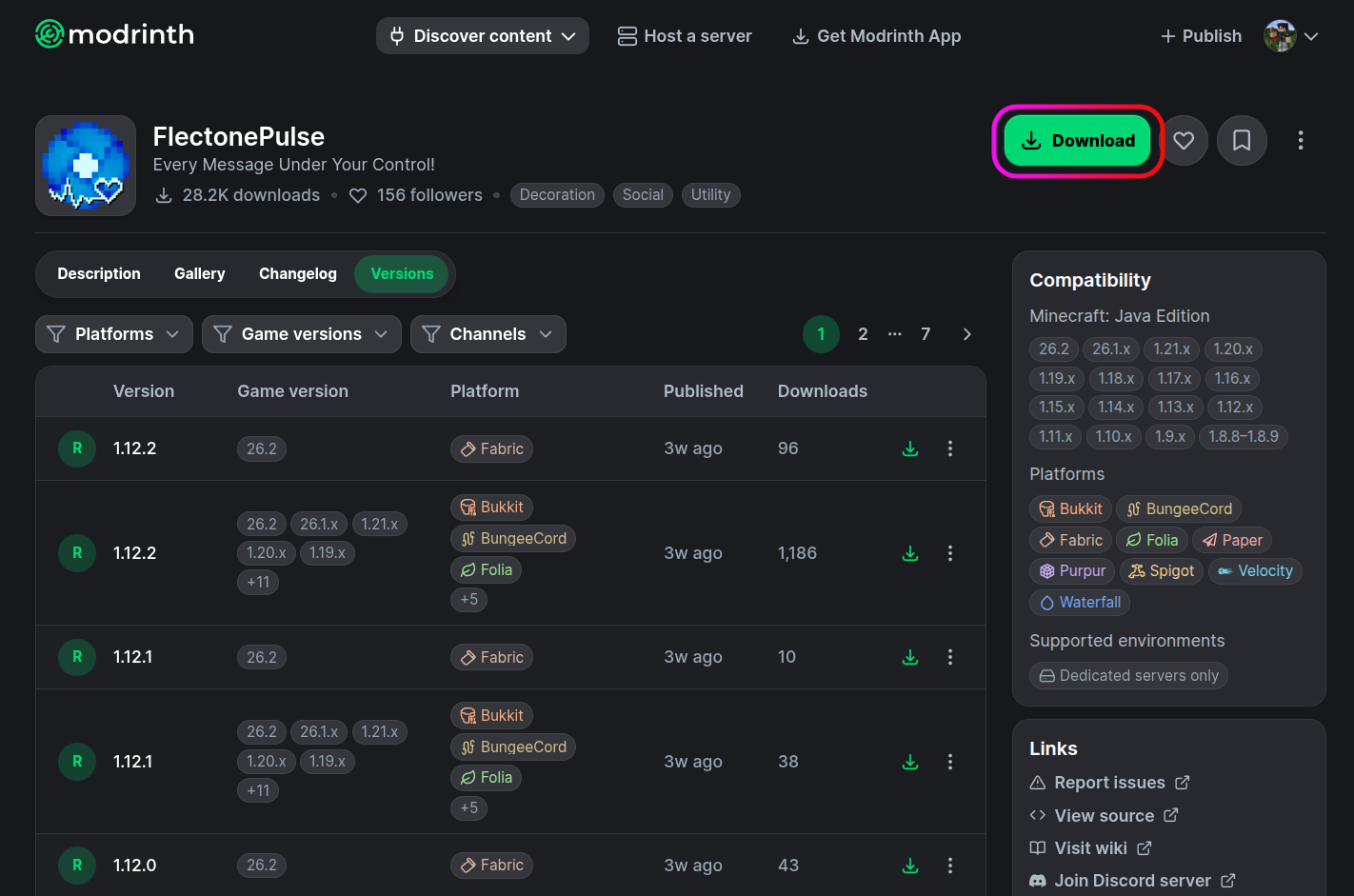Select the current page 1 button

tap(821, 334)
